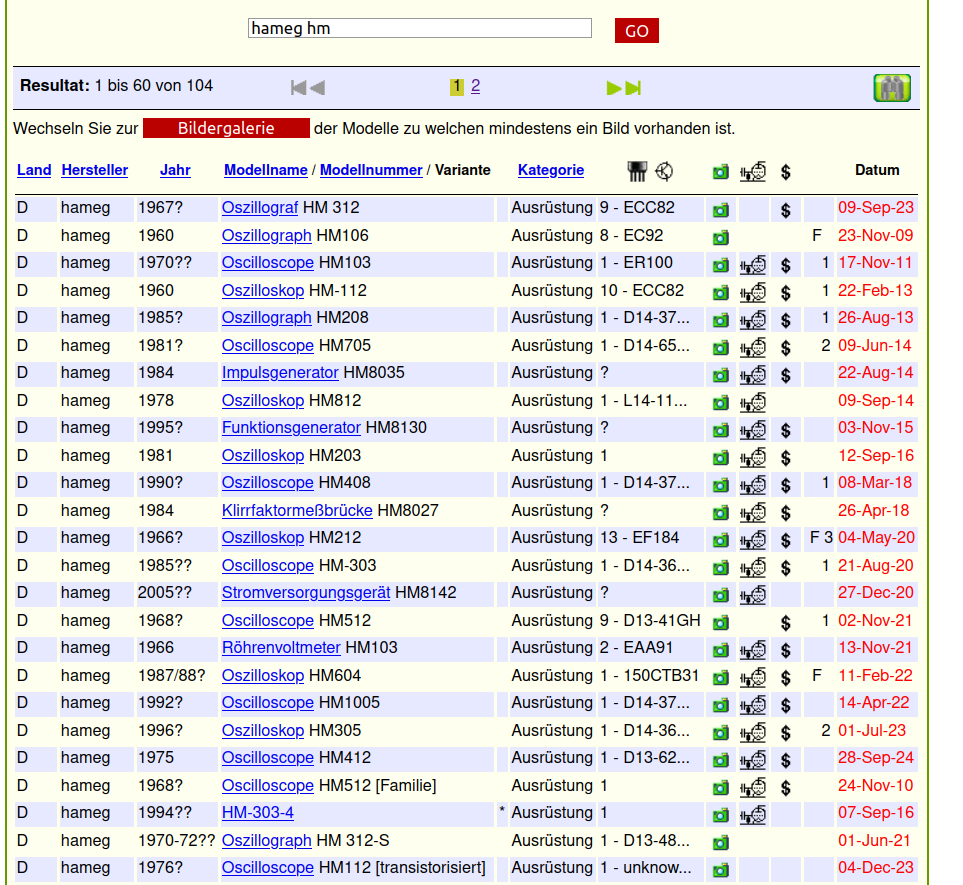963x885 pixels.
Task: Go to next results page arrow
Action: (x=614, y=88)
